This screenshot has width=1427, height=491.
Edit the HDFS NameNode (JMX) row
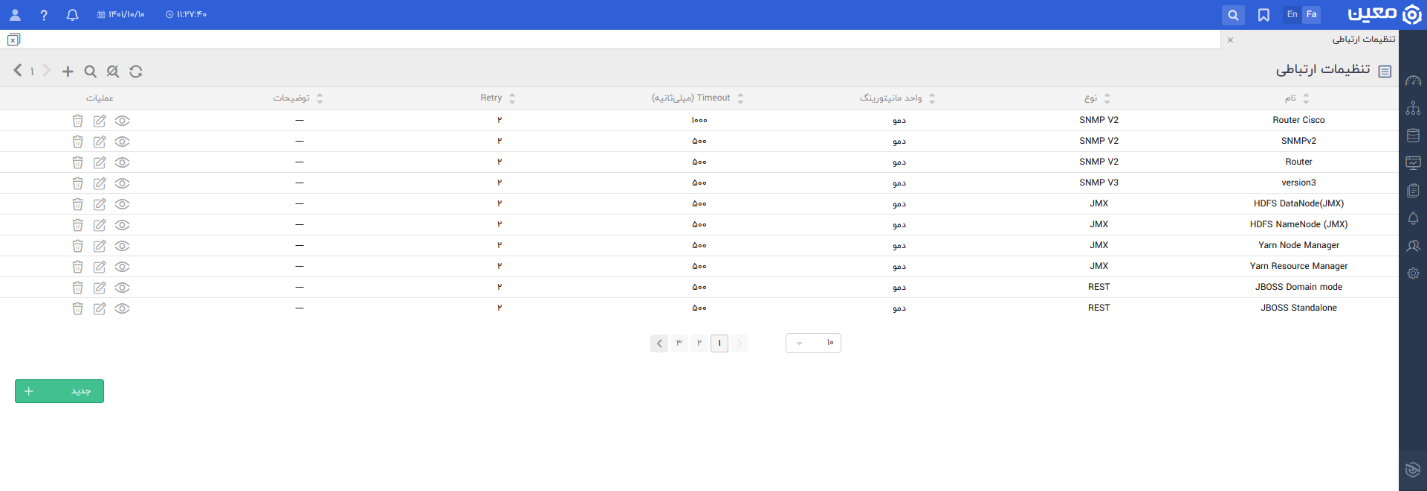tap(99, 225)
